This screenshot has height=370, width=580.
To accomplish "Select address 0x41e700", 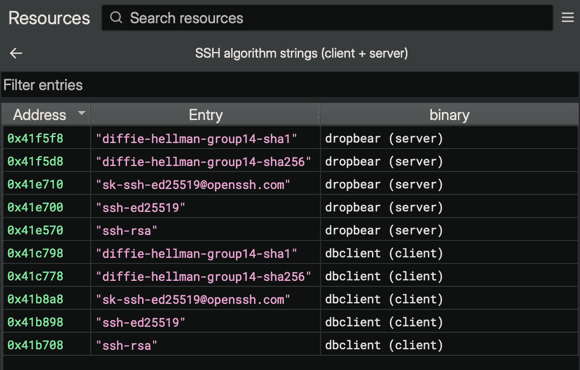I will [x=36, y=207].
